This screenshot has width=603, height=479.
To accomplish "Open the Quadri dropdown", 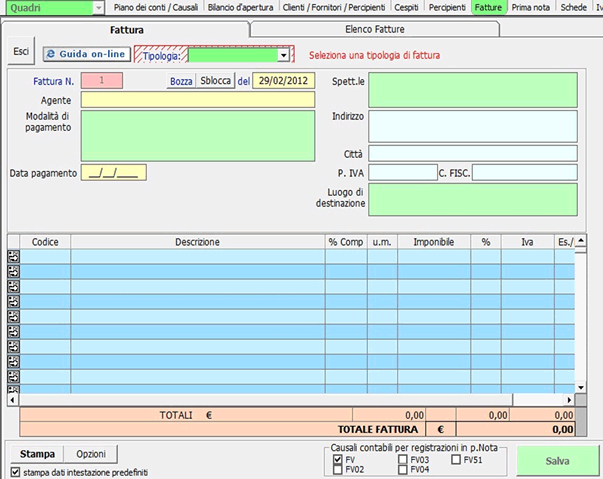I will 99,8.
